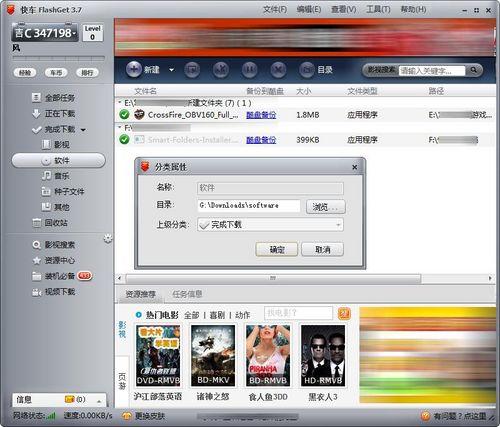Click 酷盘备份 link for Smart-Folders file
This screenshot has width=500, height=427.
point(261,140)
